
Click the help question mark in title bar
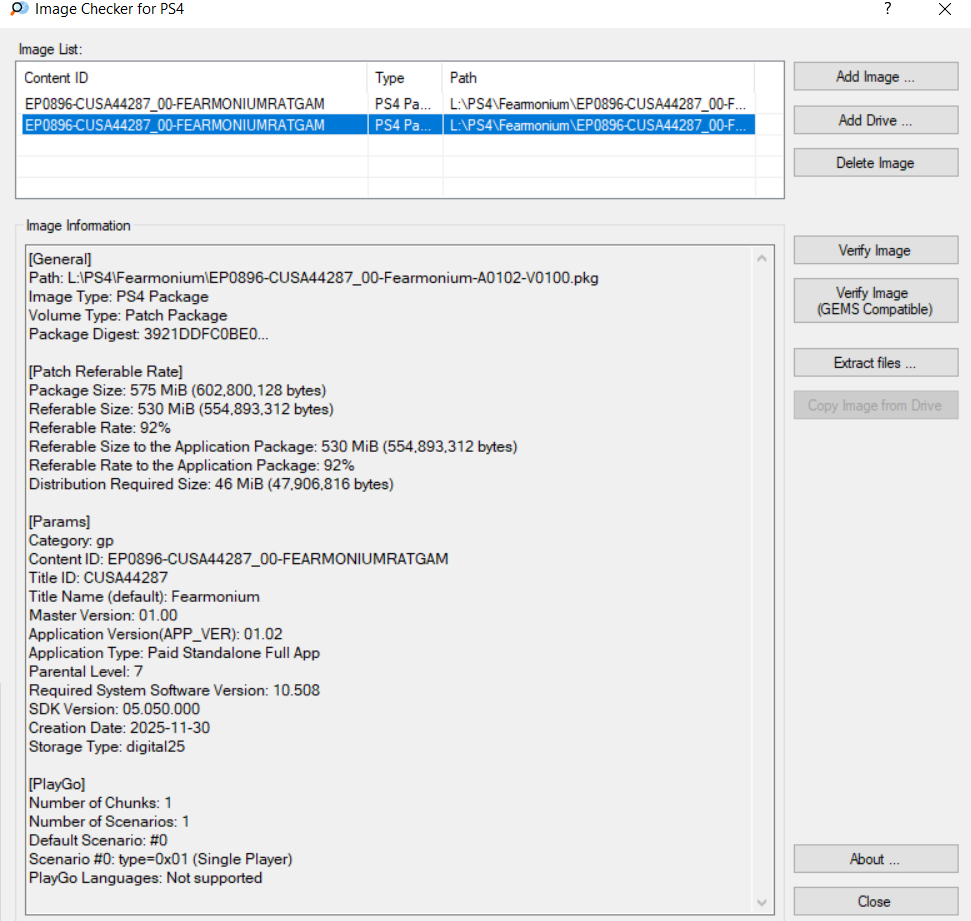pyautogui.click(x=887, y=9)
